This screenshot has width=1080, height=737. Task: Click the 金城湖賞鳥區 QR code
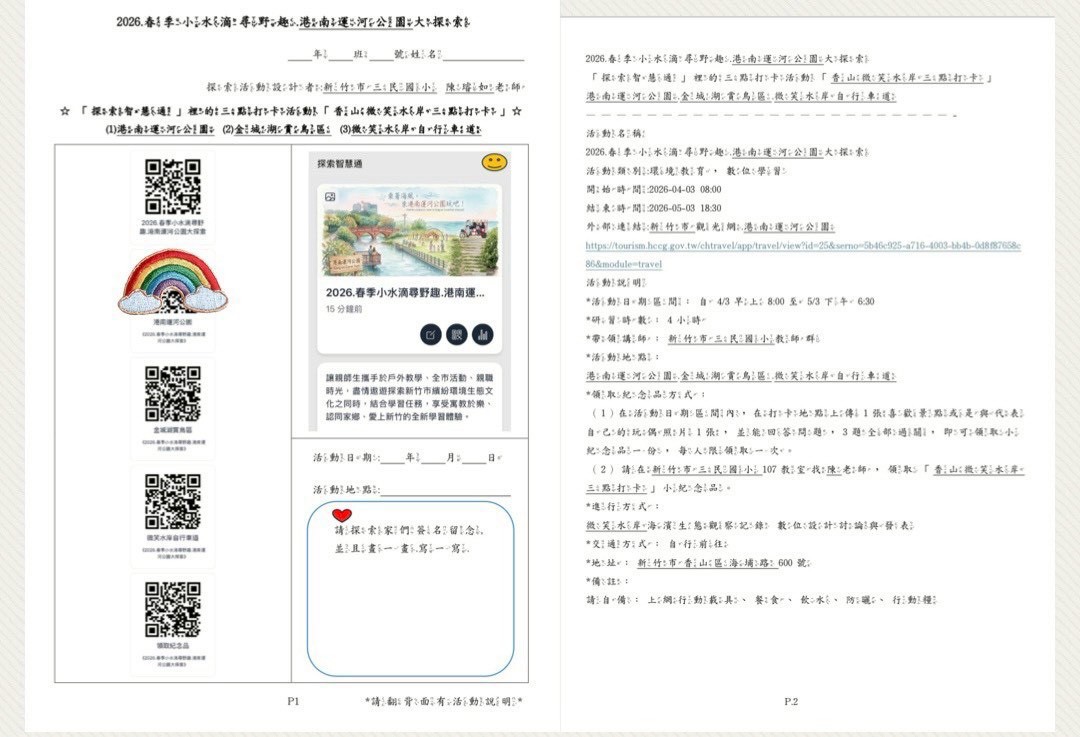pos(173,393)
